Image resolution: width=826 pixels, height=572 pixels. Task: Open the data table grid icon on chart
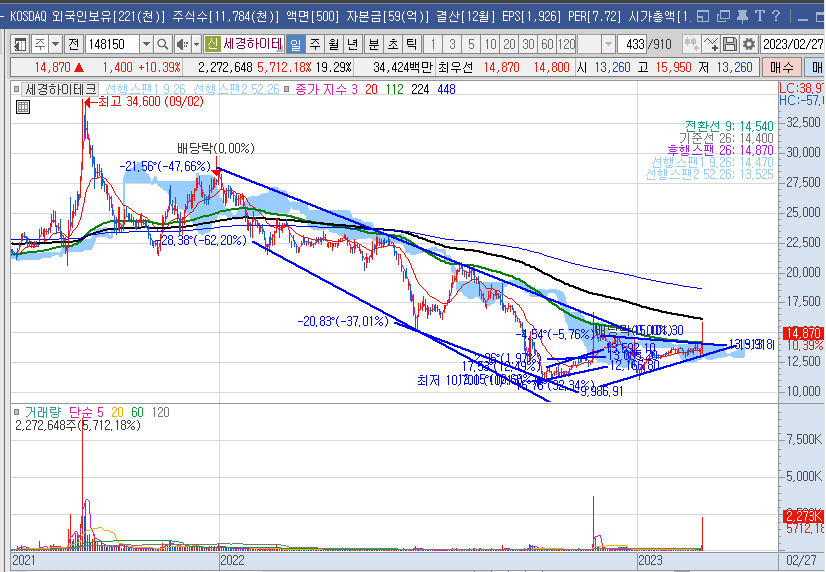click(23, 107)
